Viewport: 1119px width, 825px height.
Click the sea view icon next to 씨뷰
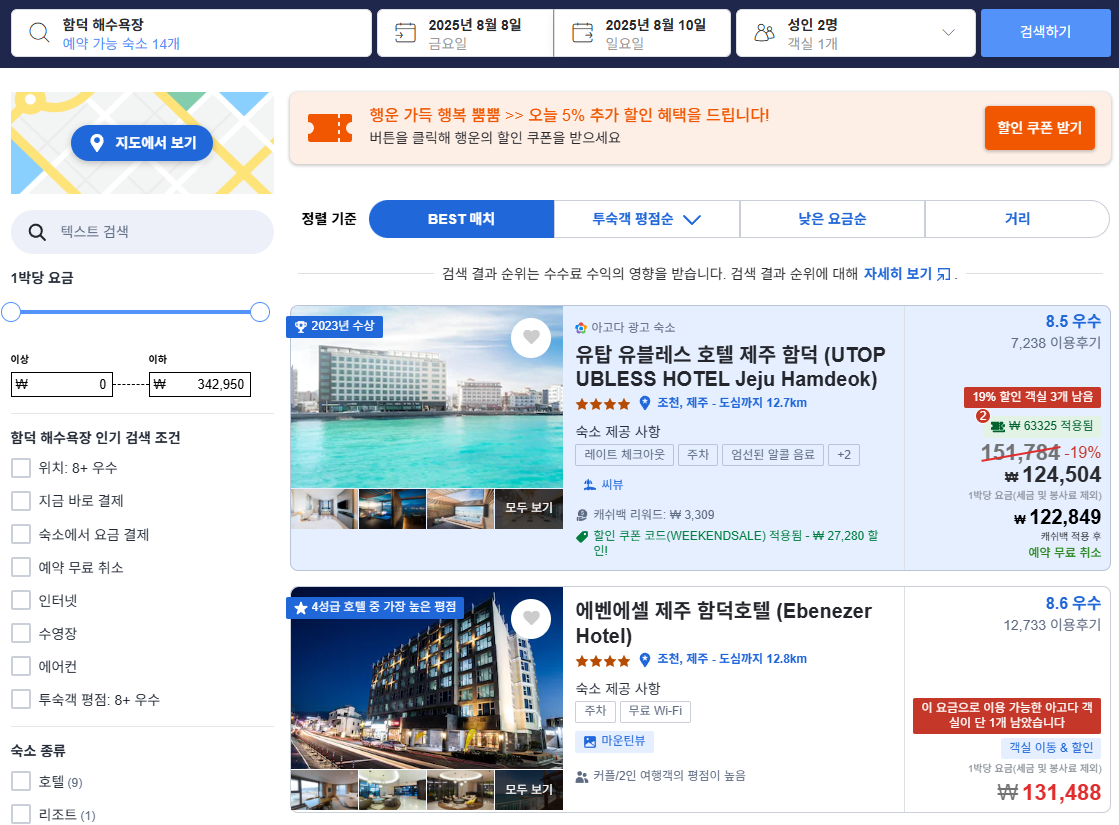(x=589, y=485)
